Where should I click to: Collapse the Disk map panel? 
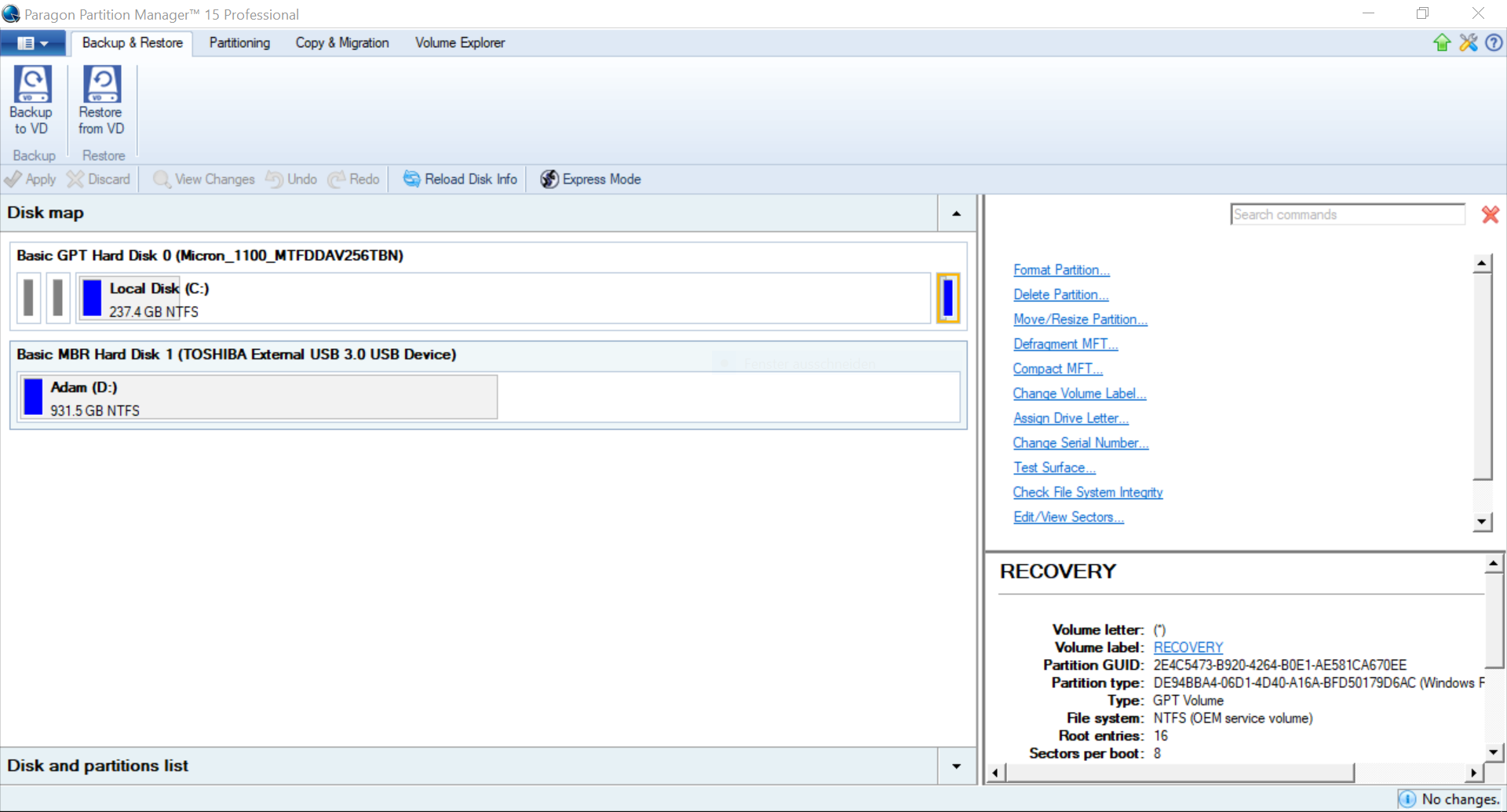click(956, 213)
